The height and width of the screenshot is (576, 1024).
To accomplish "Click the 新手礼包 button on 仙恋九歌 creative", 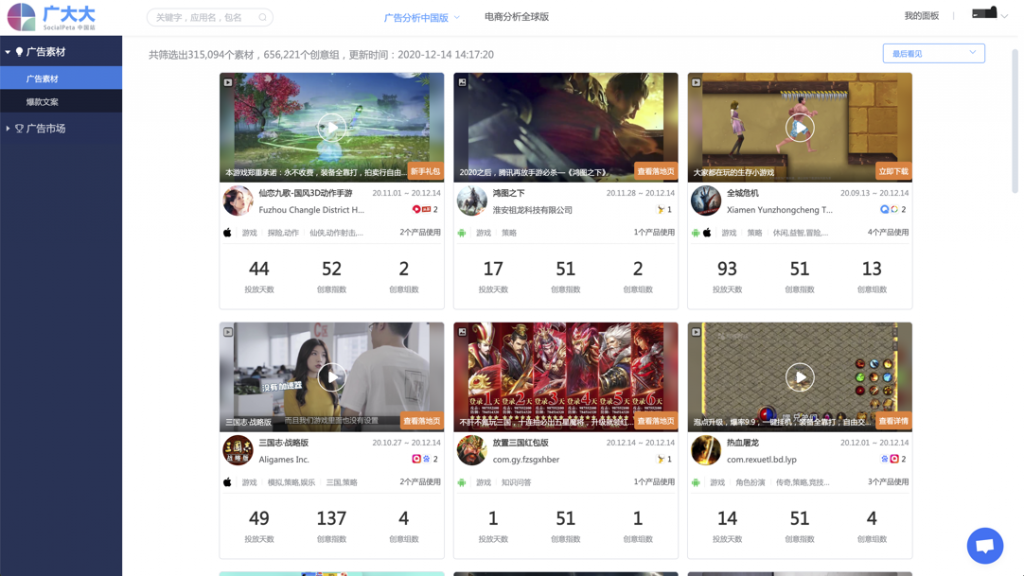I will [x=425, y=172].
